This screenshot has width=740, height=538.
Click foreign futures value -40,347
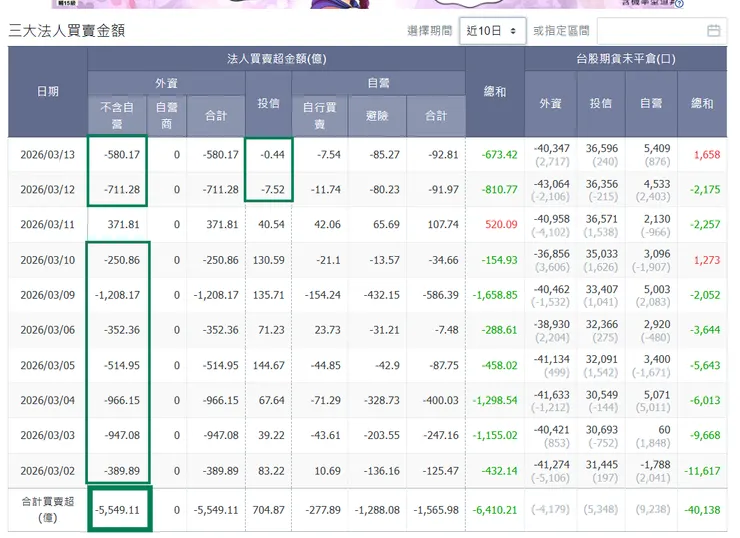pos(552,148)
